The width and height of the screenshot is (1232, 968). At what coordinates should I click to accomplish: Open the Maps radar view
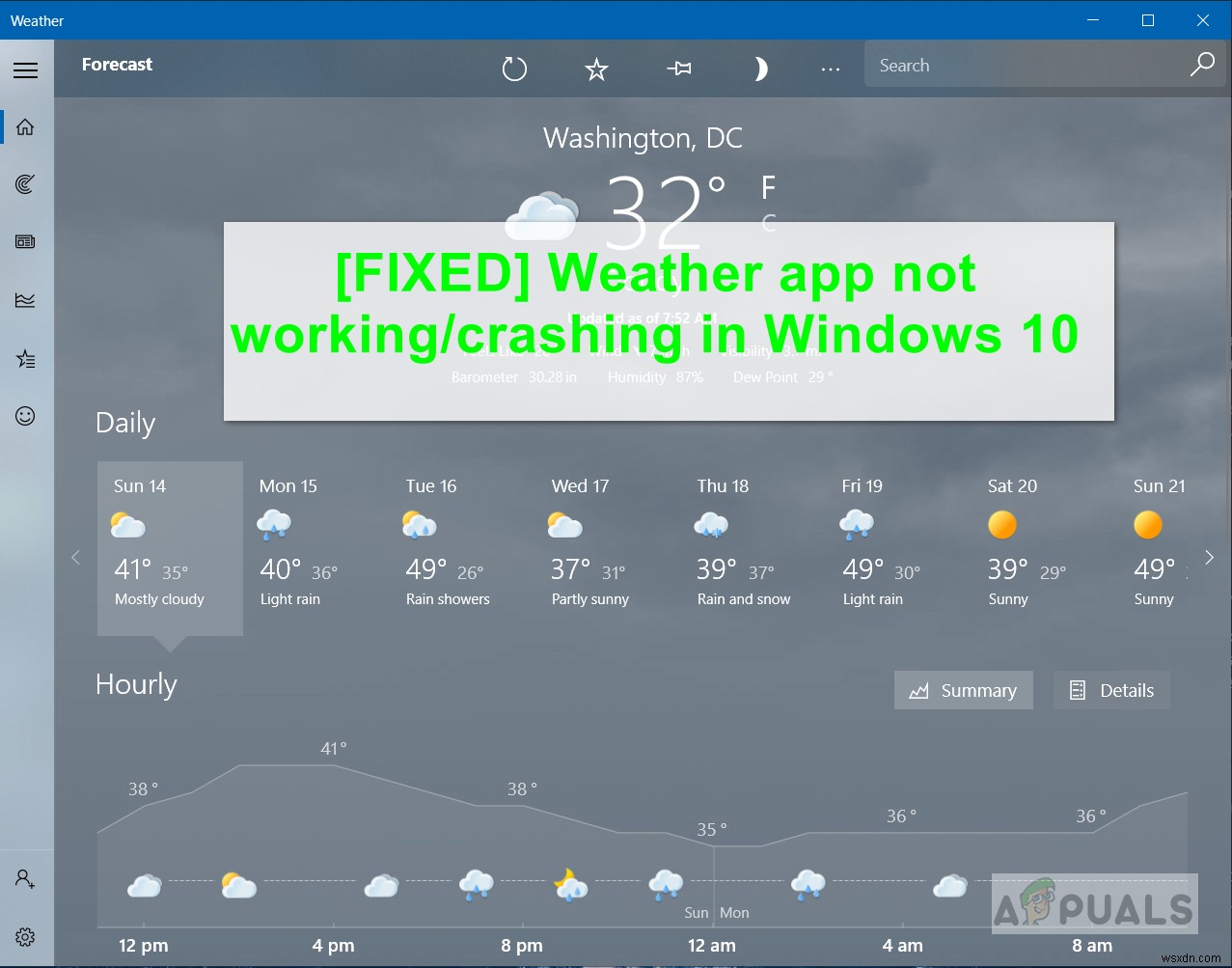click(26, 184)
